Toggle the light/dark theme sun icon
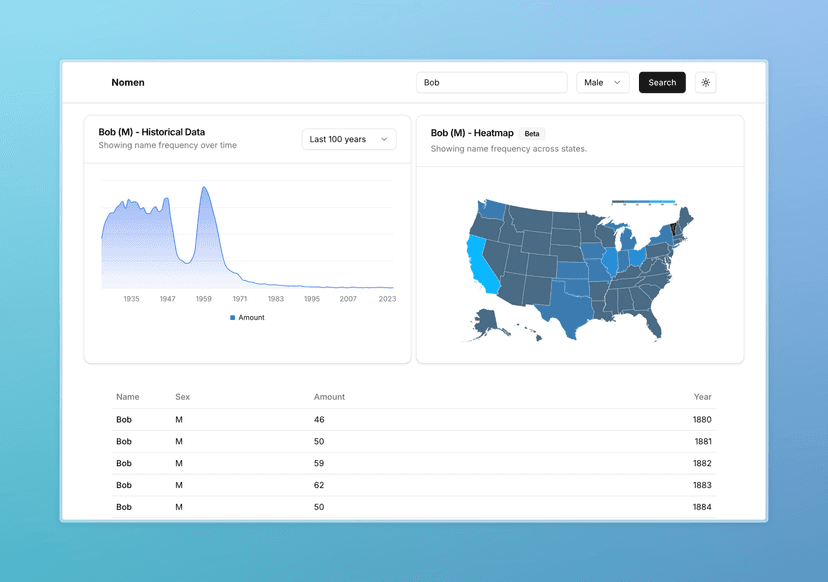 pos(705,83)
